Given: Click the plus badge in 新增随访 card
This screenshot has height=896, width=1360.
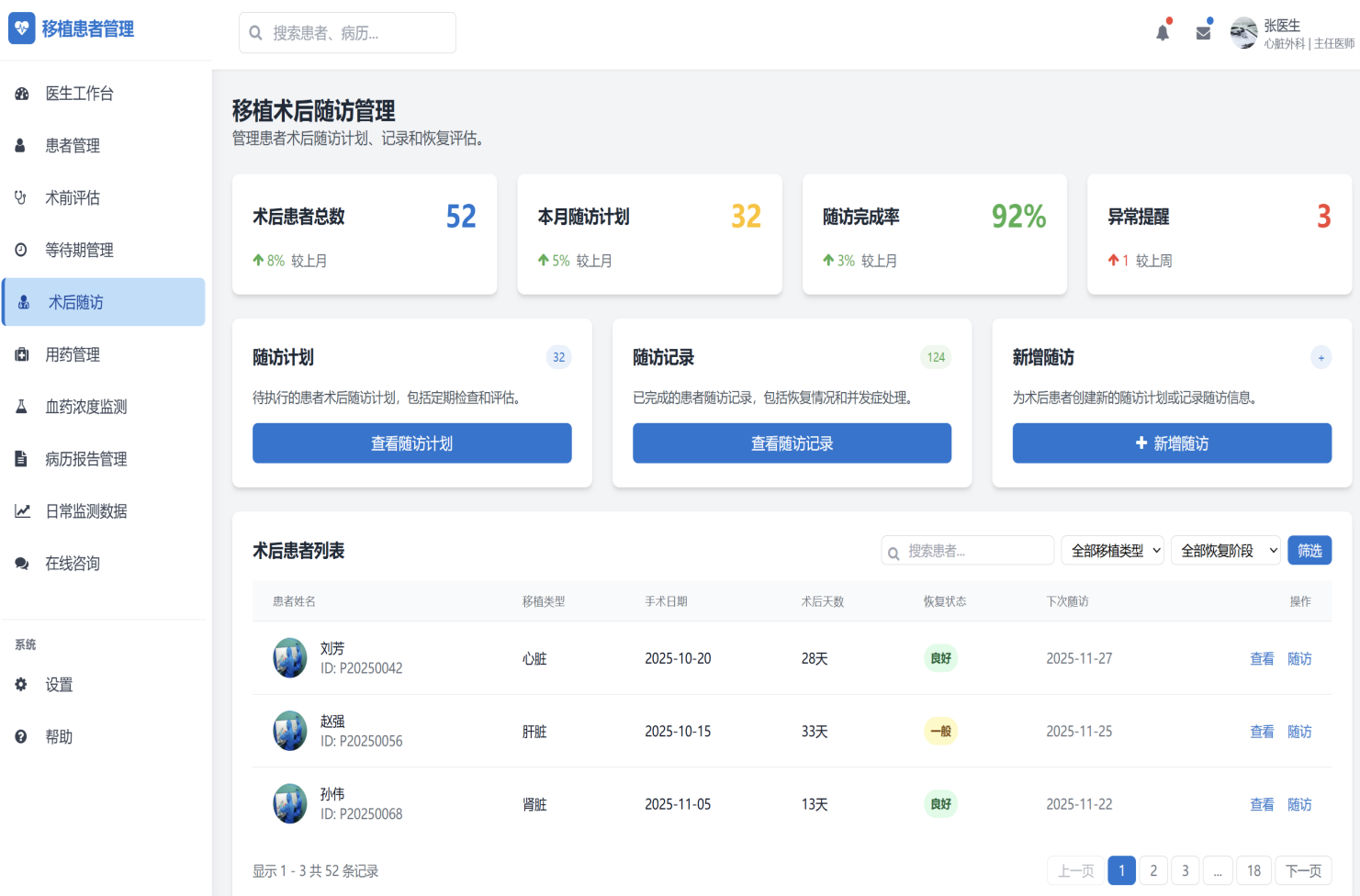Looking at the screenshot, I should coord(1321,358).
